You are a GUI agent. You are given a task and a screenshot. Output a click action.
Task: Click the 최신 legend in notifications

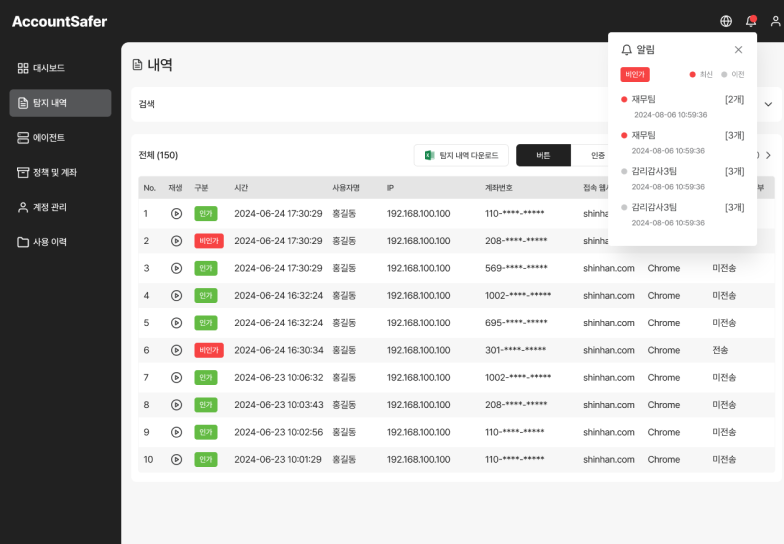(x=700, y=74)
